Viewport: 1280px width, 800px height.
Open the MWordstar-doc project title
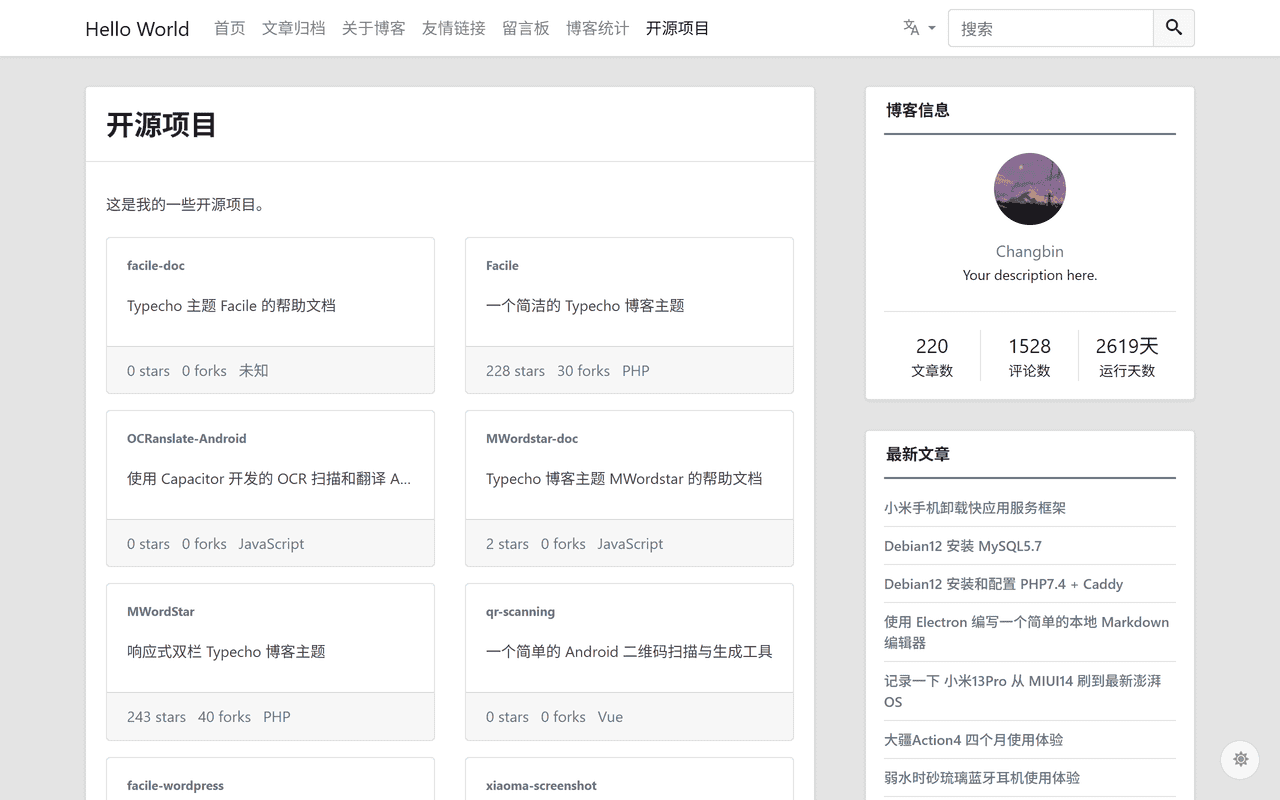532,438
